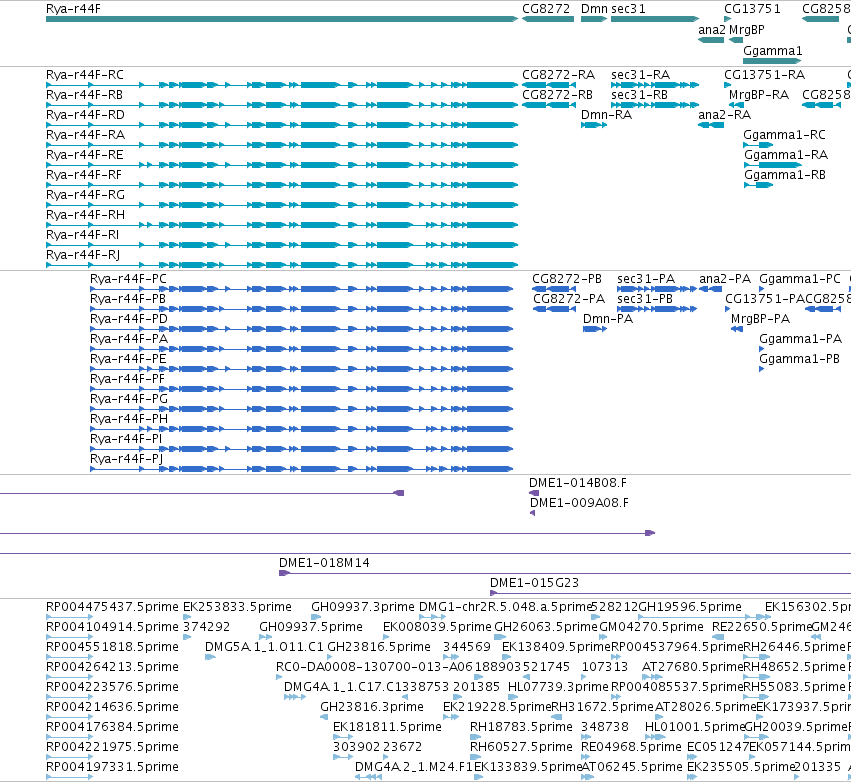The width and height of the screenshot is (851, 782).
Task: Click the top-track sec31 gene label
Action: [x=628, y=9]
